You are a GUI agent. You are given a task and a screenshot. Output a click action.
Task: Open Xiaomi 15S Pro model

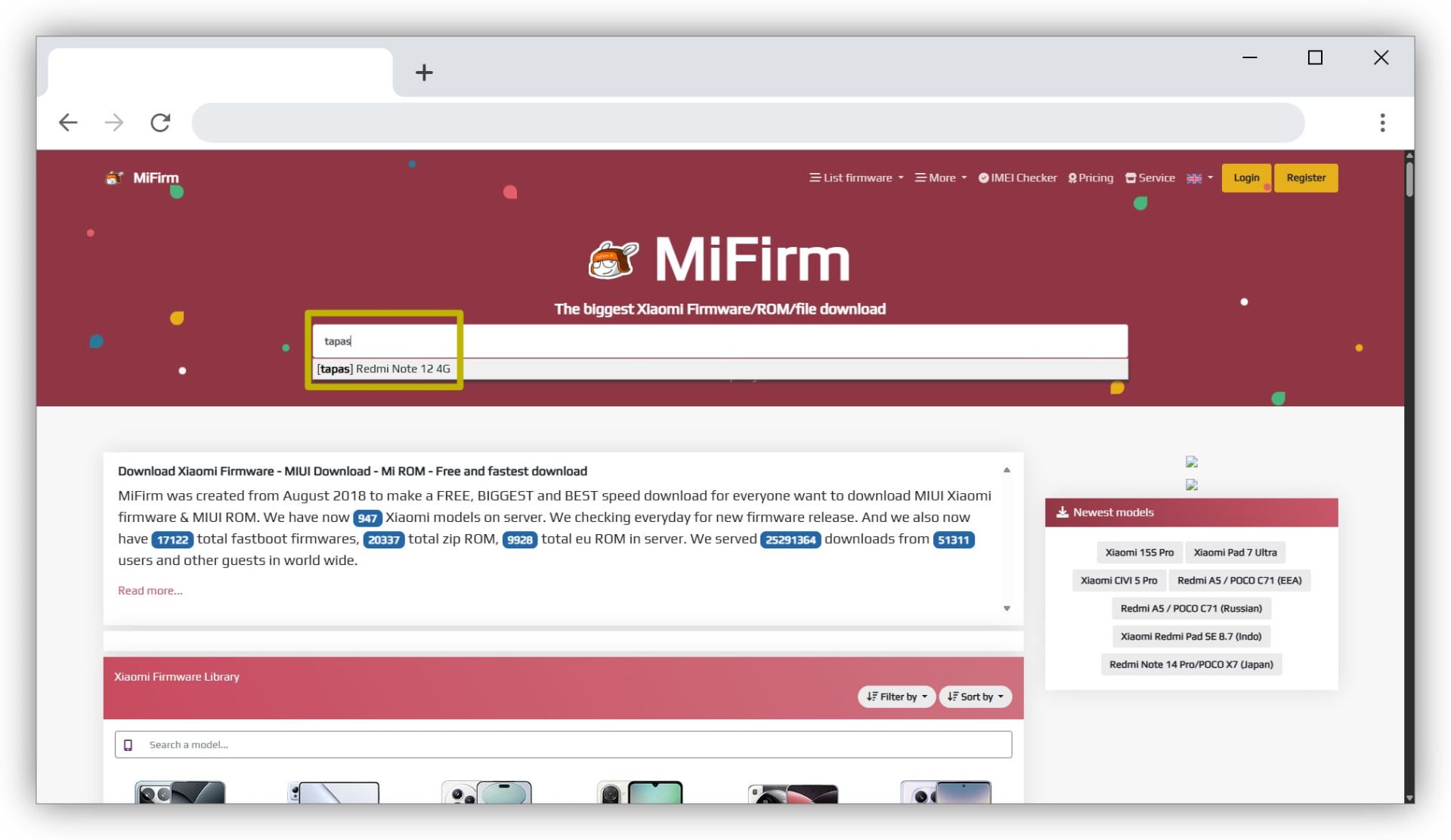tap(1139, 552)
